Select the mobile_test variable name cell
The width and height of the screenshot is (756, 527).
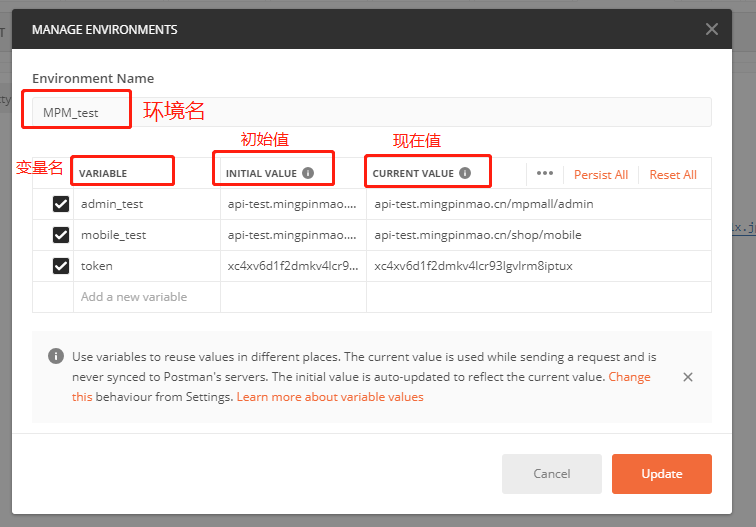tap(147, 235)
